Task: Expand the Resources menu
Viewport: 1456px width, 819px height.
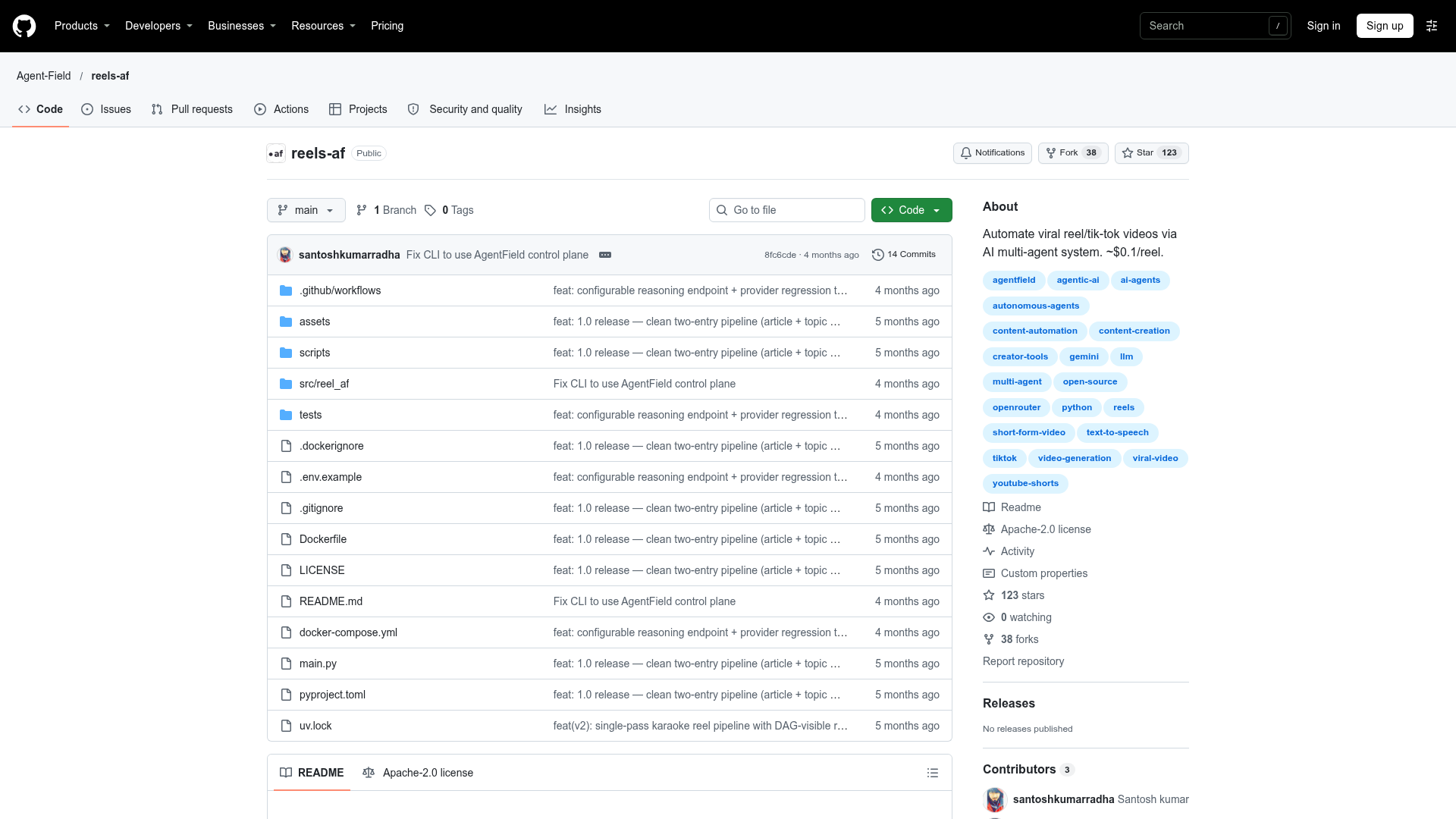Action: [323, 26]
